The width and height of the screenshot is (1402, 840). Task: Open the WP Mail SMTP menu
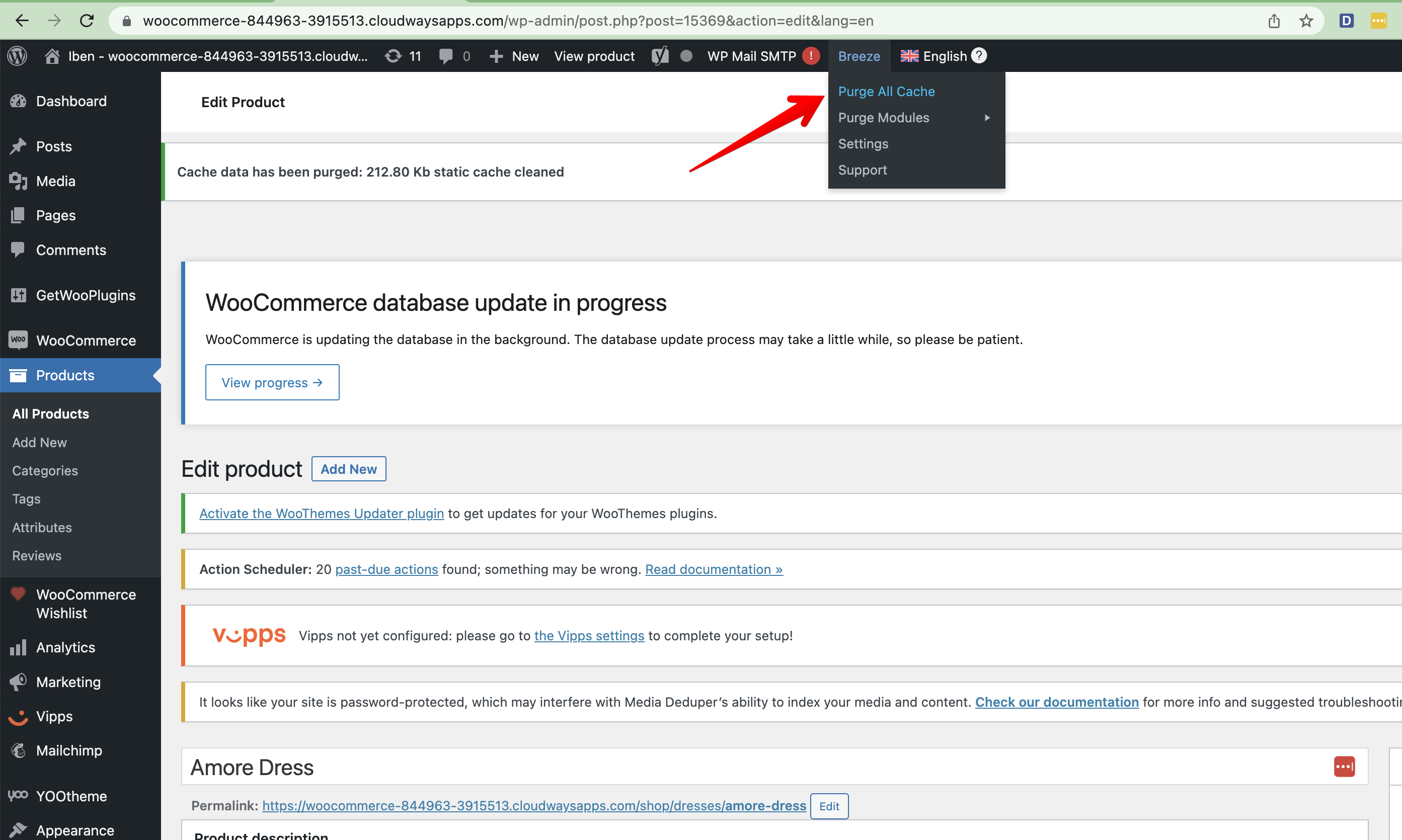(751, 55)
